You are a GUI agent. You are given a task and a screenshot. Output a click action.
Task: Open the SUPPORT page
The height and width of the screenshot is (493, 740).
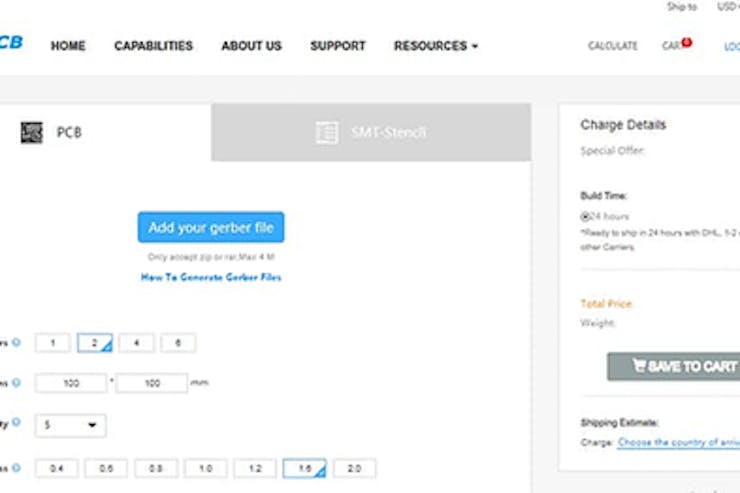click(x=338, y=46)
